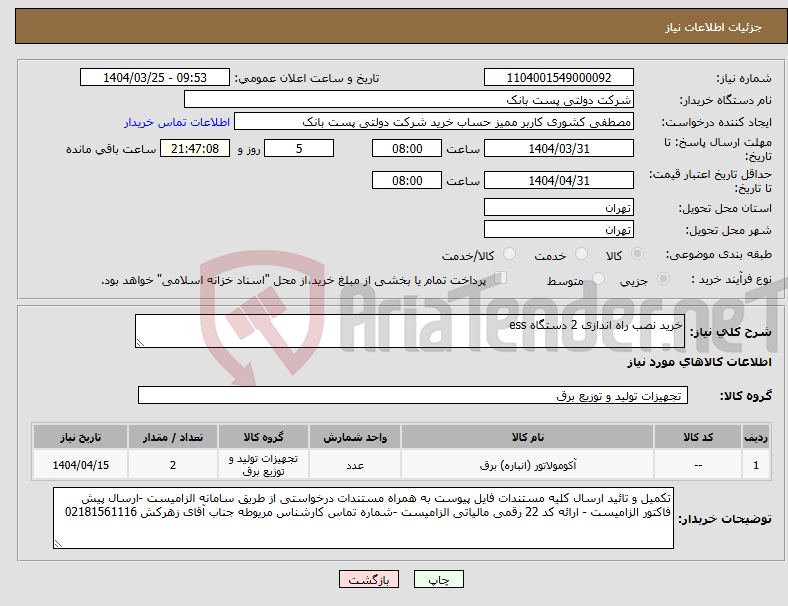Click the چاپ (print) button
This screenshot has width=788, height=606.
click(438, 579)
